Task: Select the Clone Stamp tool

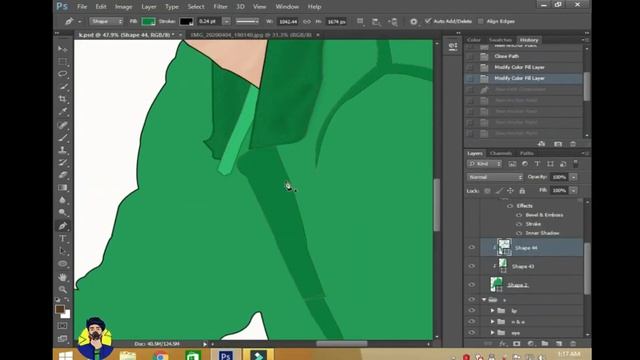Action: coord(62,150)
